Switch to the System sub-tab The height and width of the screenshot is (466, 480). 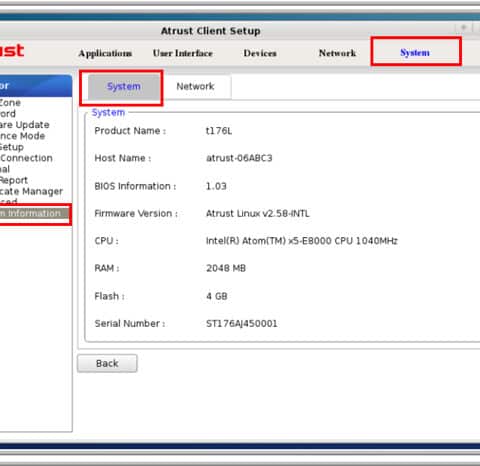point(124,87)
